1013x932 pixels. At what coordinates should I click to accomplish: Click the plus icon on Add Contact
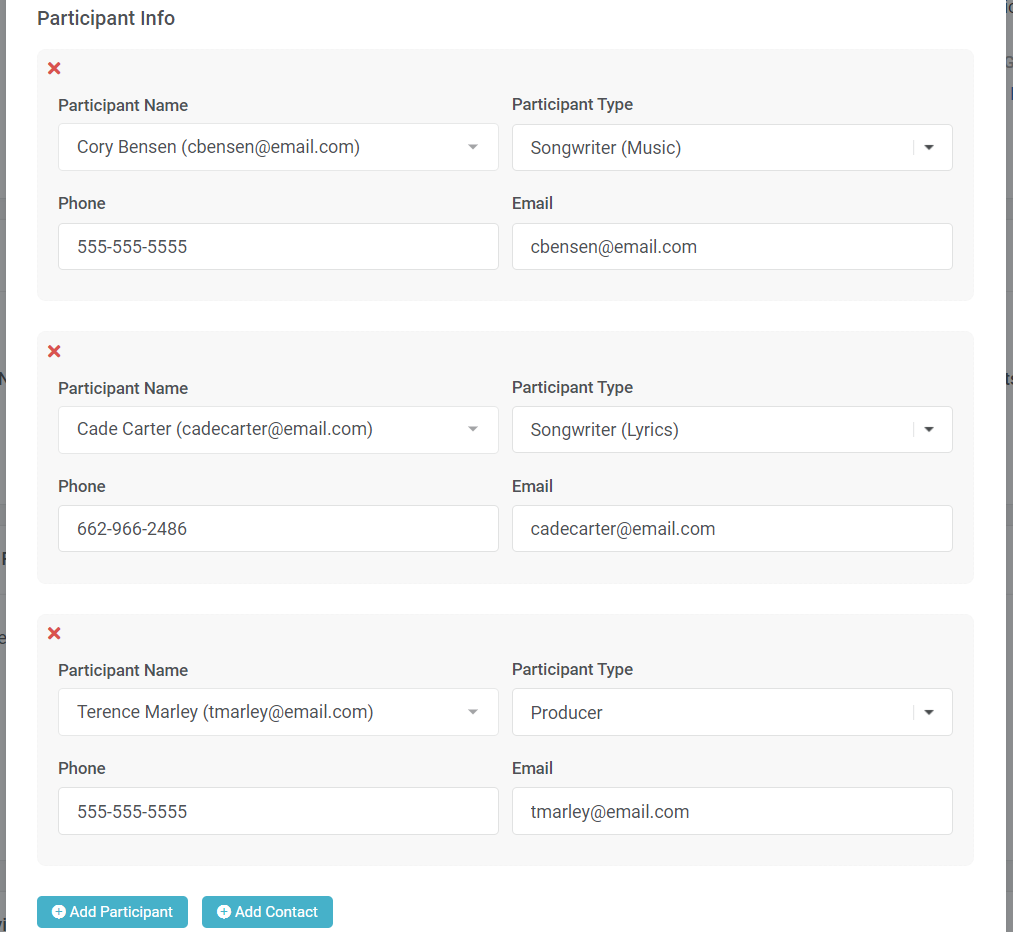pyautogui.click(x=224, y=912)
